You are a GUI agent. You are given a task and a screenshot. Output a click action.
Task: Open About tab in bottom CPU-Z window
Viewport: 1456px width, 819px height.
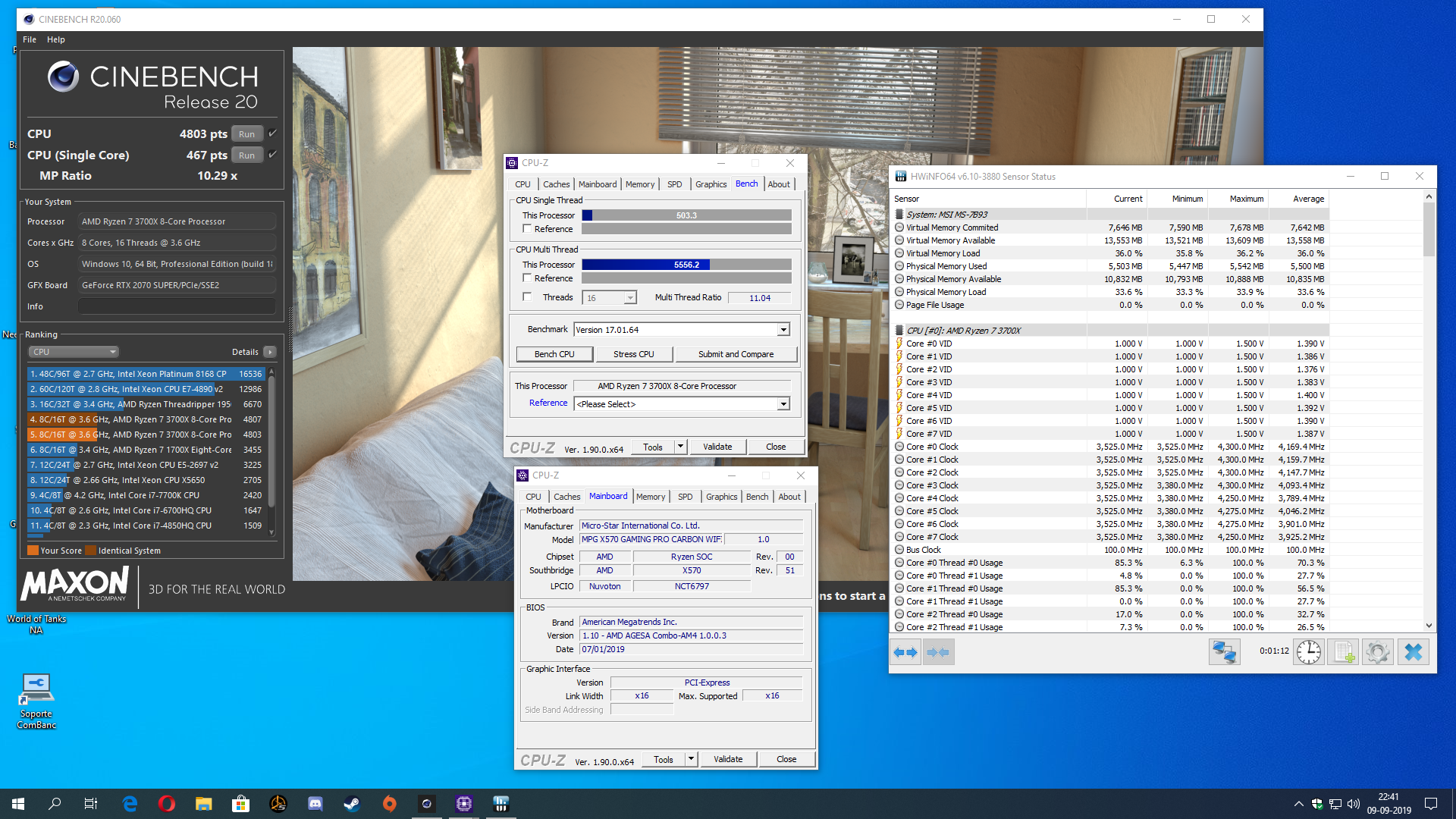pyautogui.click(x=789, y=497)
